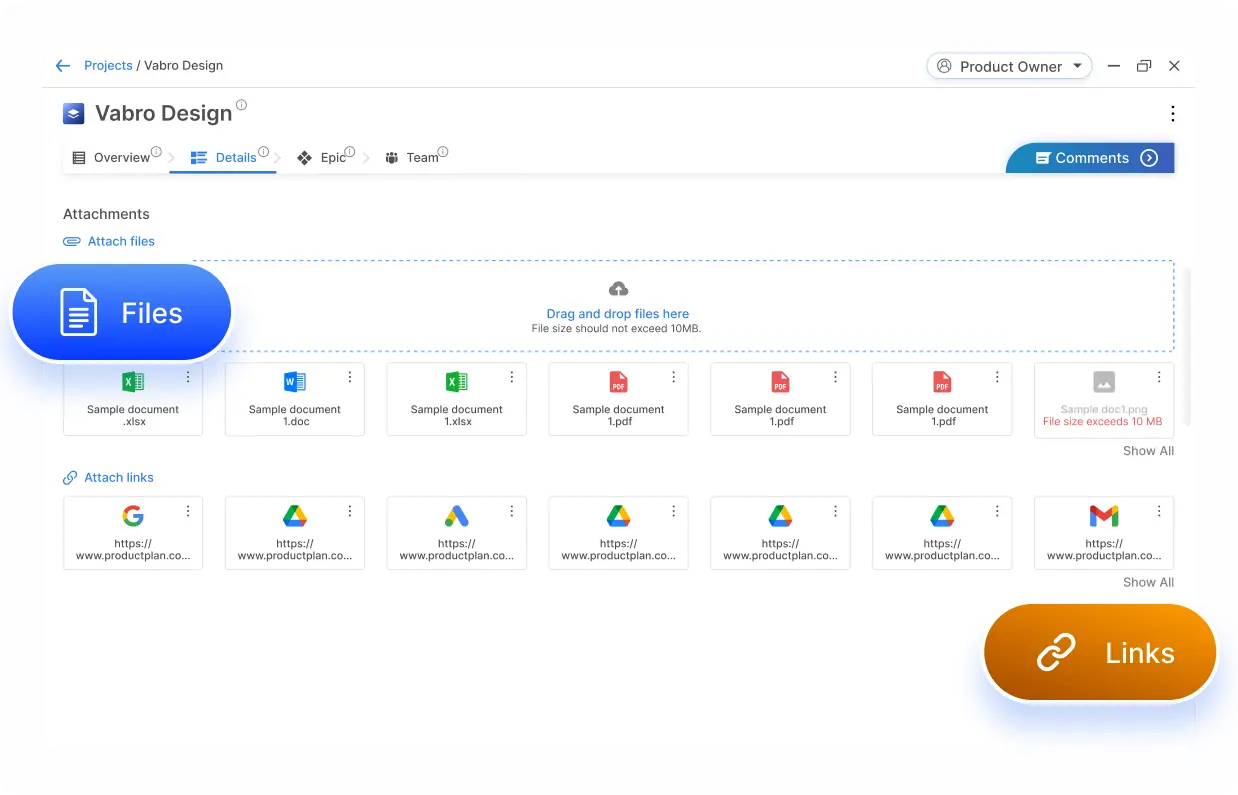Click the speech bubble icon on Comments button
This screenshot has width=1238, height=795.
[1043, 157]
